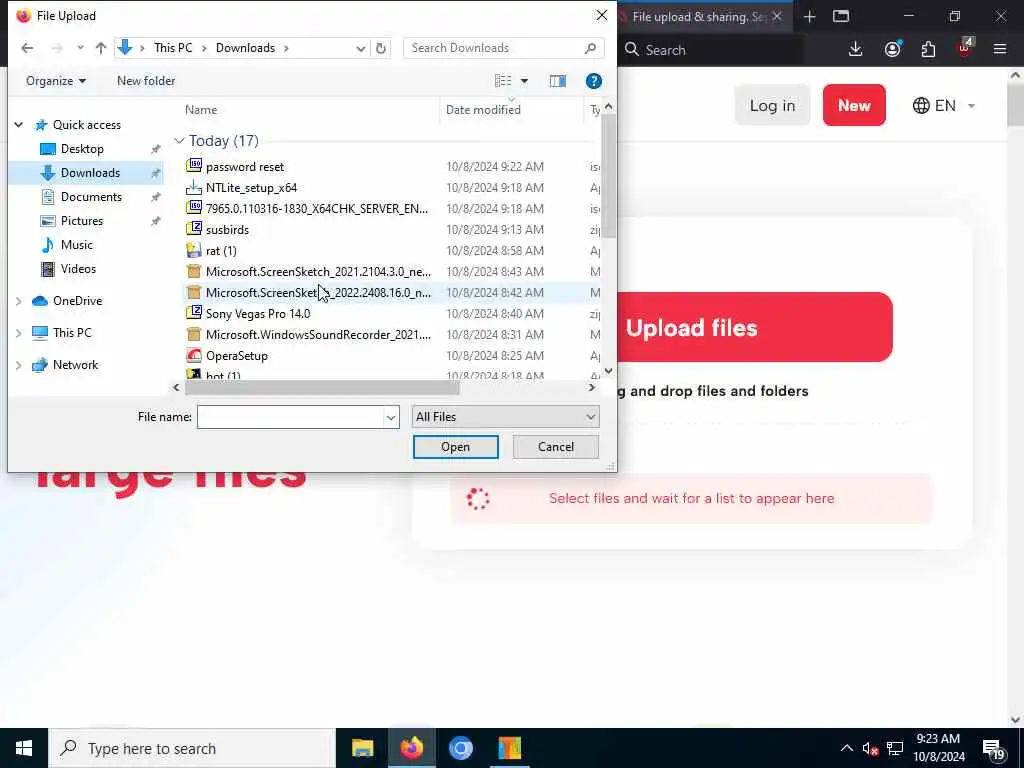Open Firefox downloads icon
The image size is (1024, 768).
coord(855,50)
